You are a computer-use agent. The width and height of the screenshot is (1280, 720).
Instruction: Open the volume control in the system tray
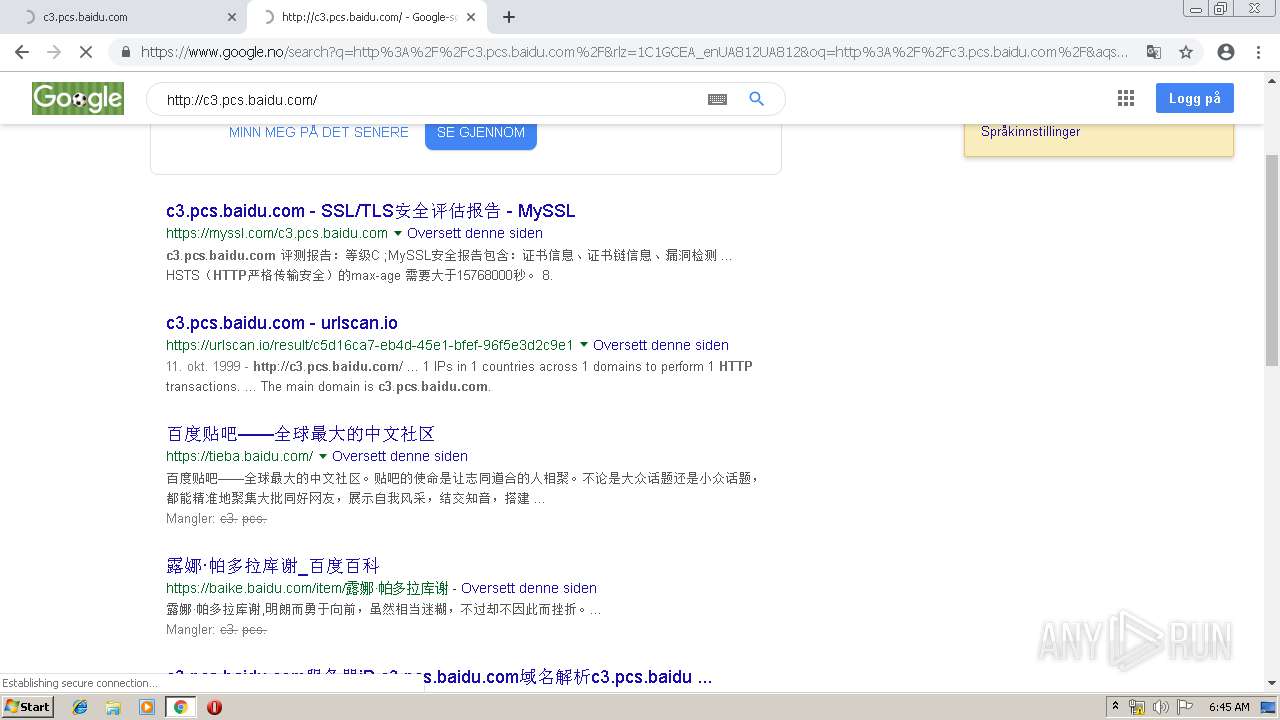pyautogui.click(x=1161, y=707)
